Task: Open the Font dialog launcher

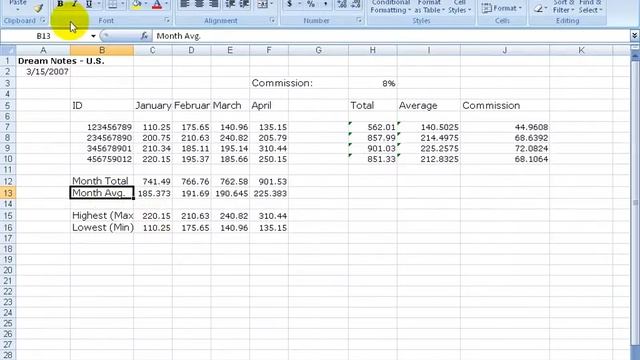Action: (x=167, y=20)
